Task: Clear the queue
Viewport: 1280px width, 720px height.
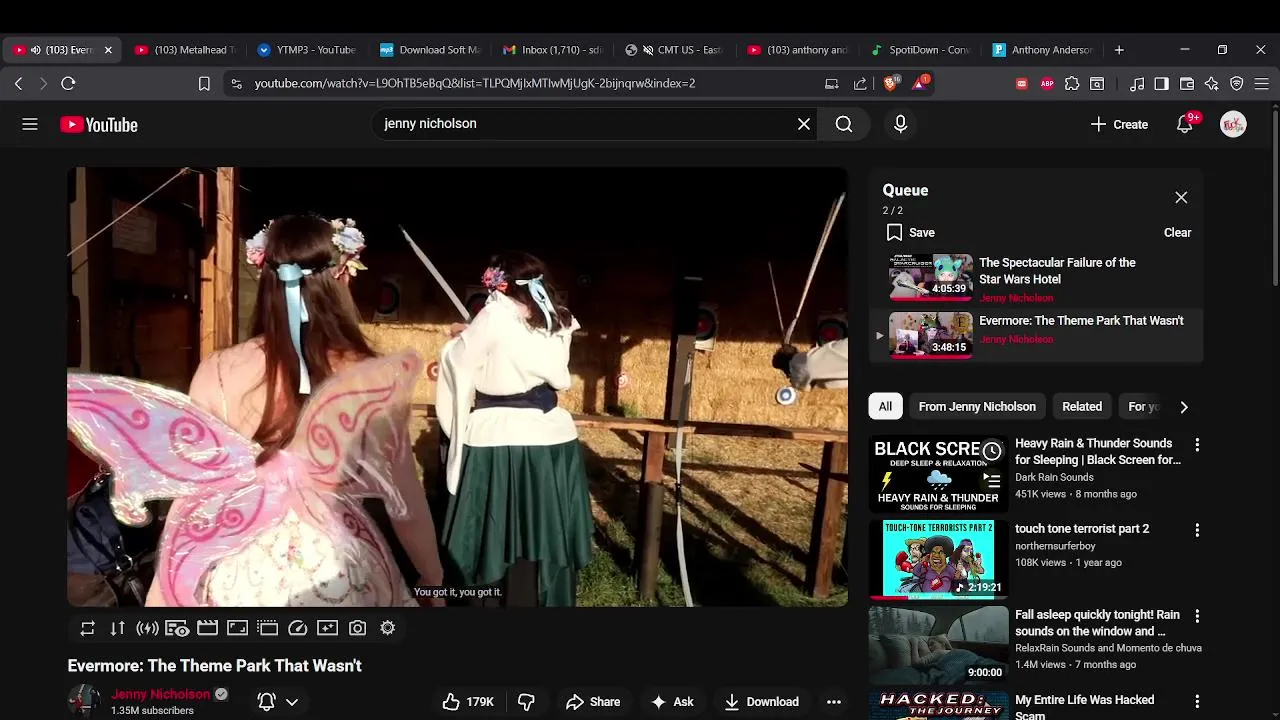Action: pos(1177,232)
